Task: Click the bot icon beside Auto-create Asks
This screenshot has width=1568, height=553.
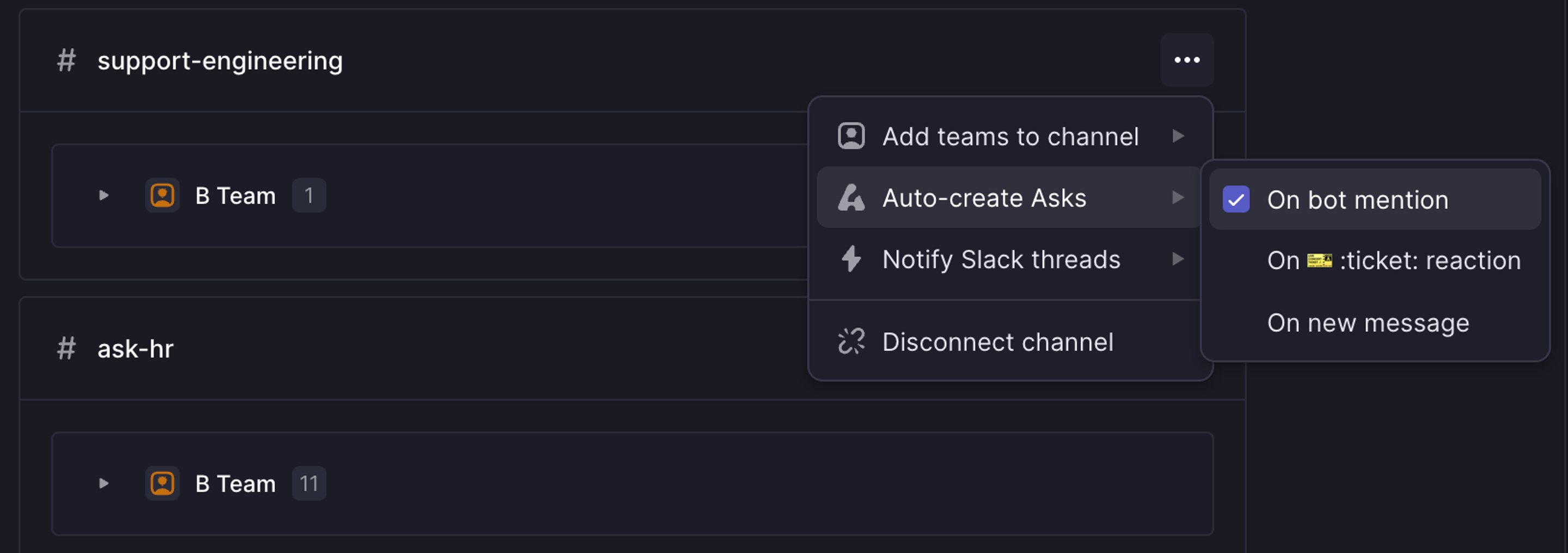Action: pos(851,197)
